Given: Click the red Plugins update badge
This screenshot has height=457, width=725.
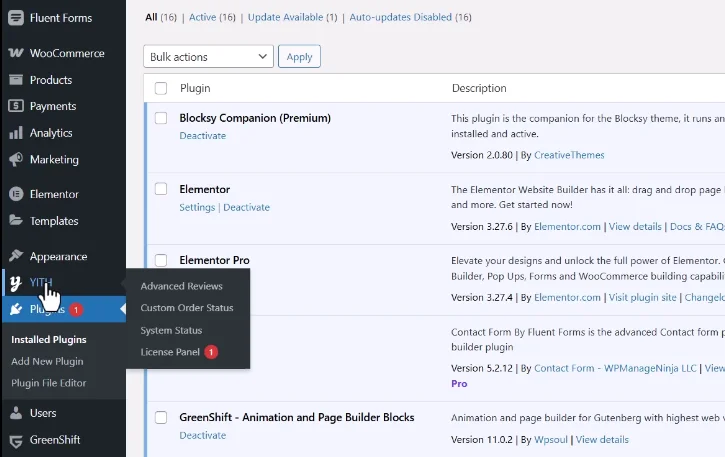Looking at the screenshot, I should pos(76,309).
